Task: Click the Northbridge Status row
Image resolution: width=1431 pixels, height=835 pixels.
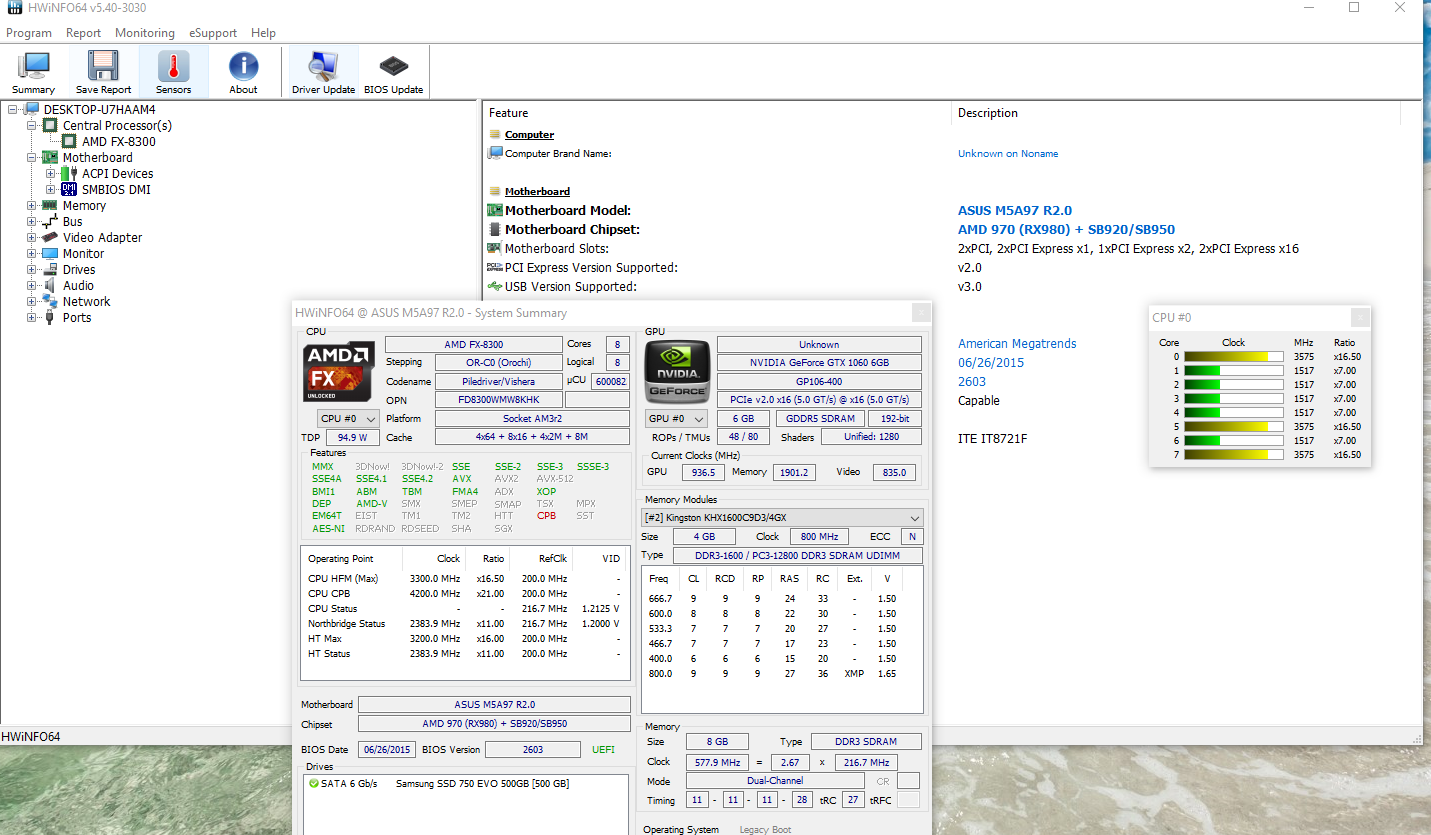Action: coord(465,624)
